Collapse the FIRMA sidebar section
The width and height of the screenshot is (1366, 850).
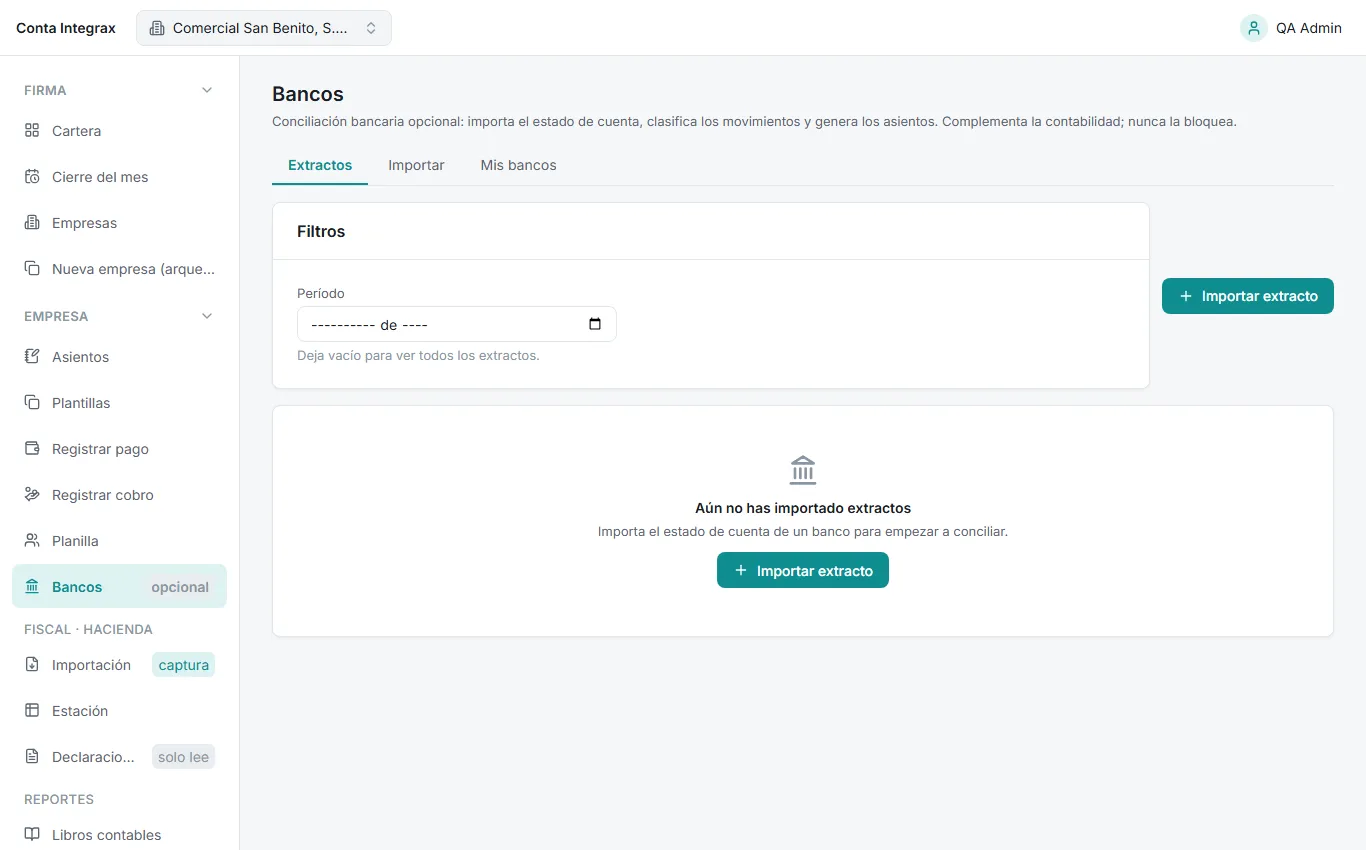207,90
